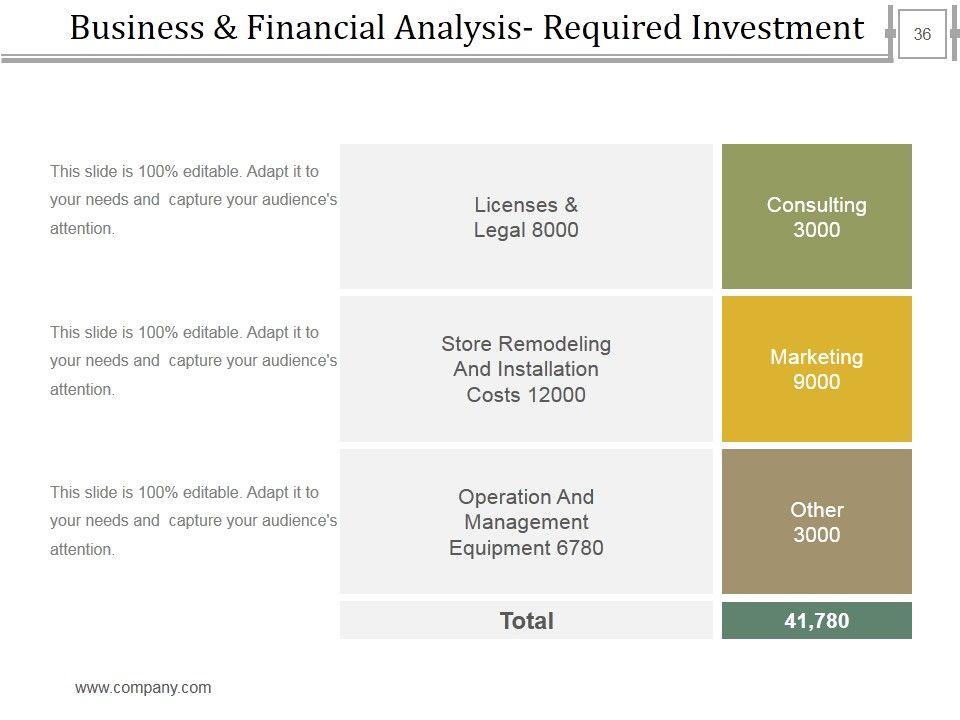Click the editable text beside Store Remodeling
Screen dimensions: 960x720
click(193, 360)
